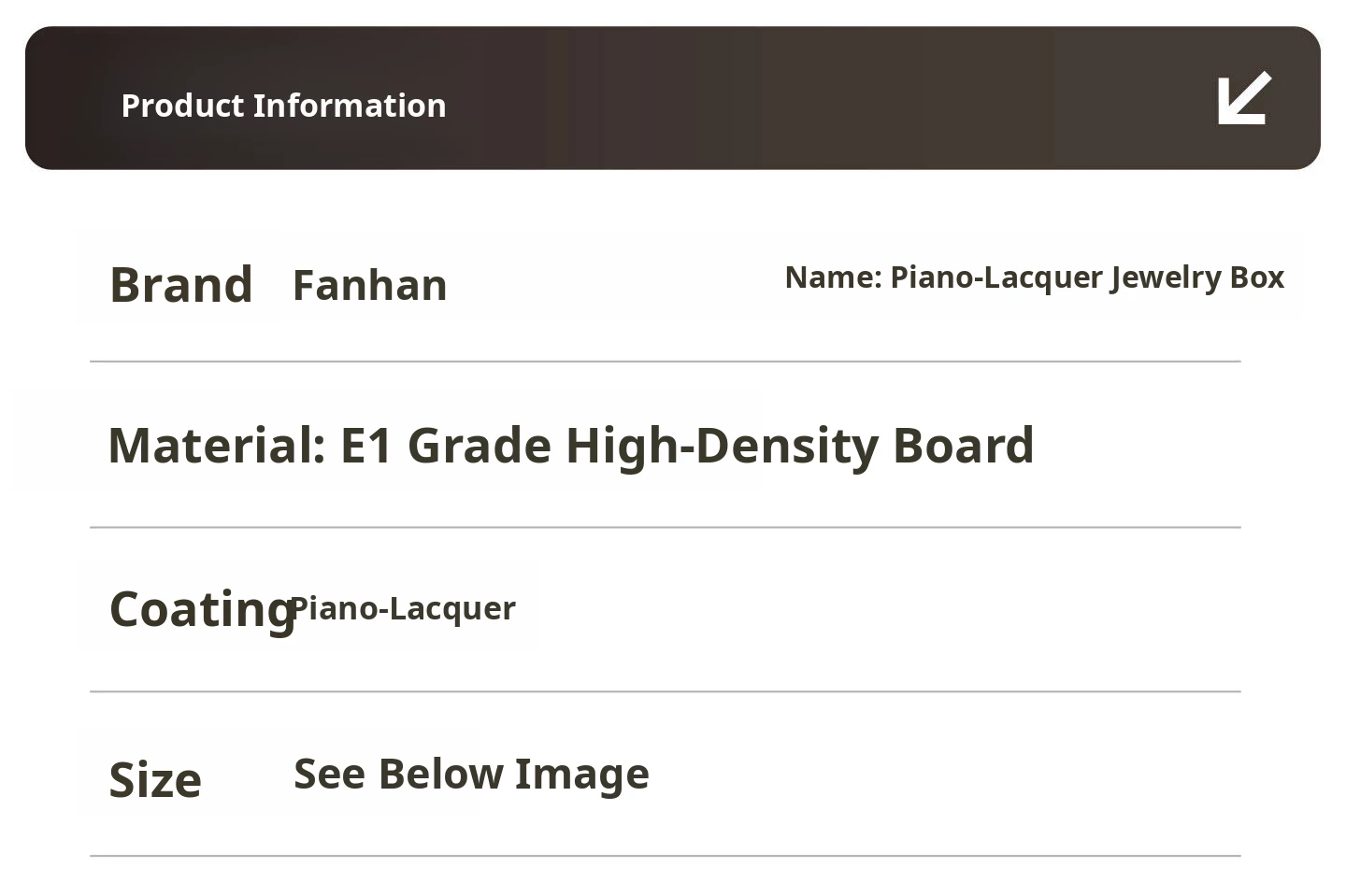Click the word "Image" in Size row

[581, 775]
